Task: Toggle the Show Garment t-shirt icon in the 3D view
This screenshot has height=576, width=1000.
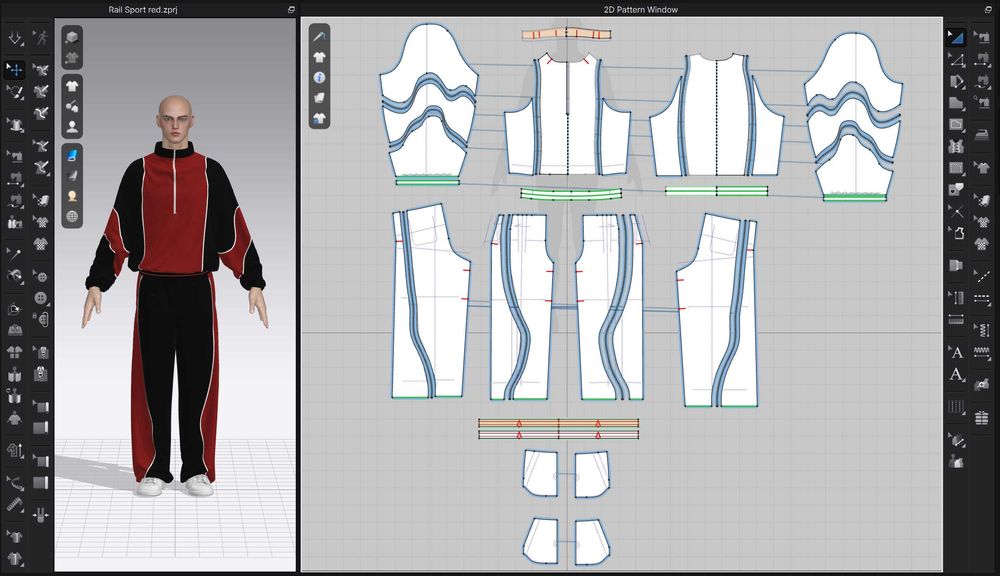Action: tap(72, 85)
